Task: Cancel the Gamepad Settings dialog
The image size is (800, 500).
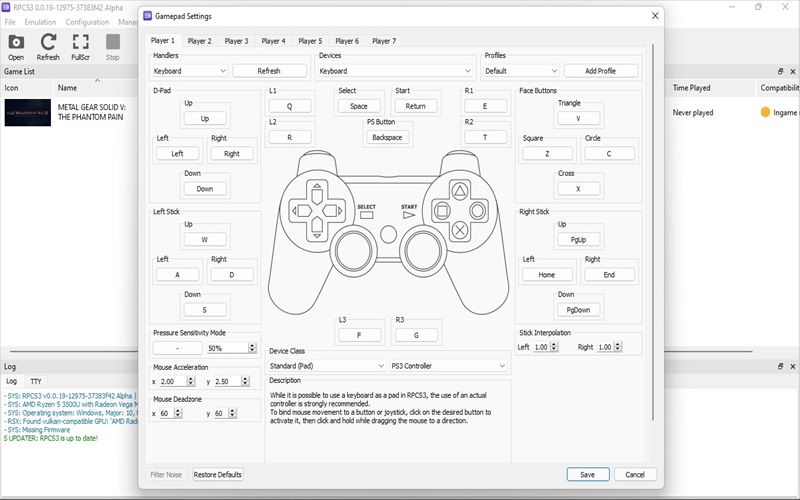Action: (x=635, y=474)
